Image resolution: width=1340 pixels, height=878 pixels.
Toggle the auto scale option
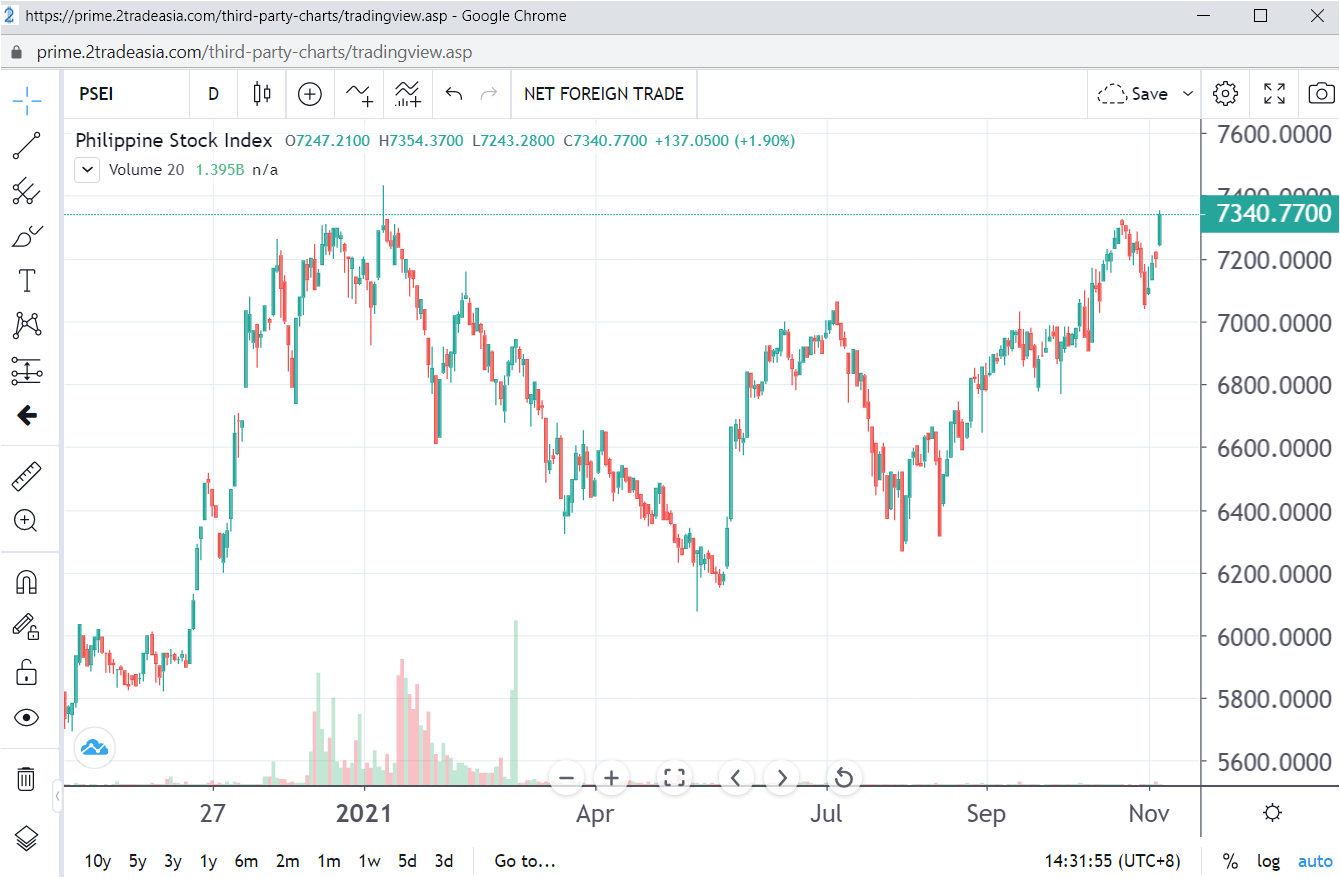pyautogui.click(x=1315, y=861)
